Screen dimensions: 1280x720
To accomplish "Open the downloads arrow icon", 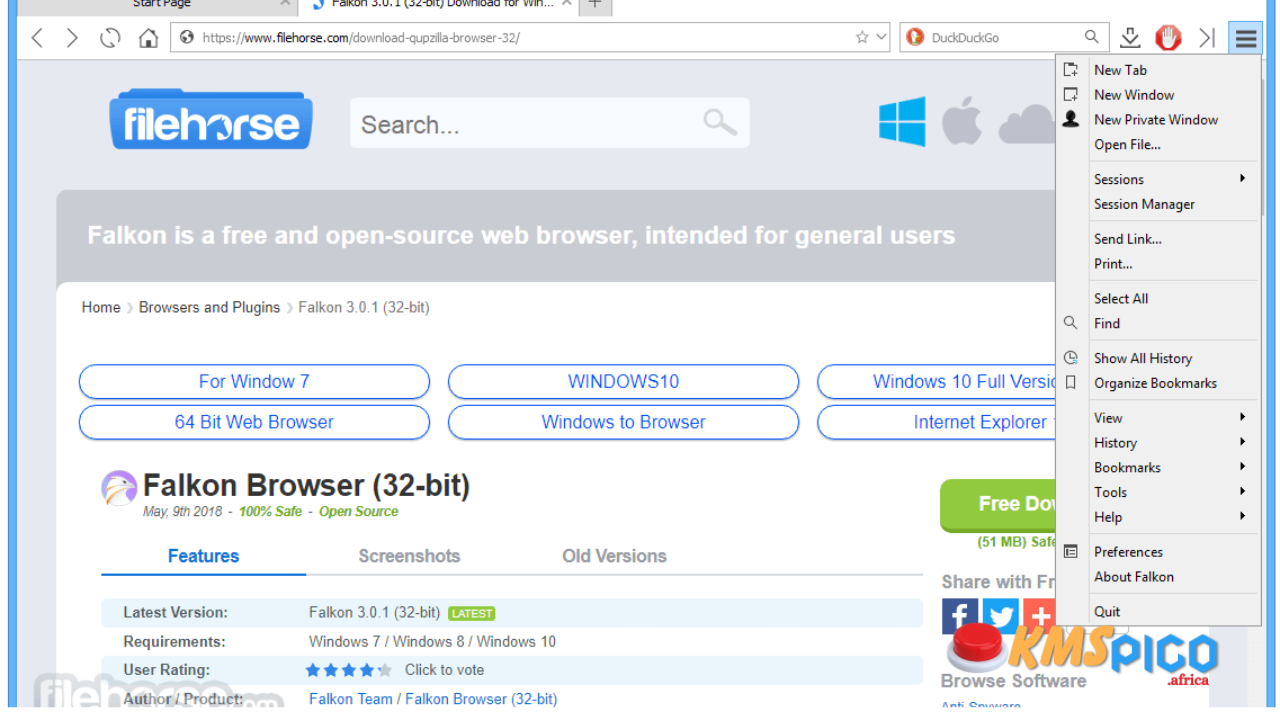I will [x=1130, y=38].
